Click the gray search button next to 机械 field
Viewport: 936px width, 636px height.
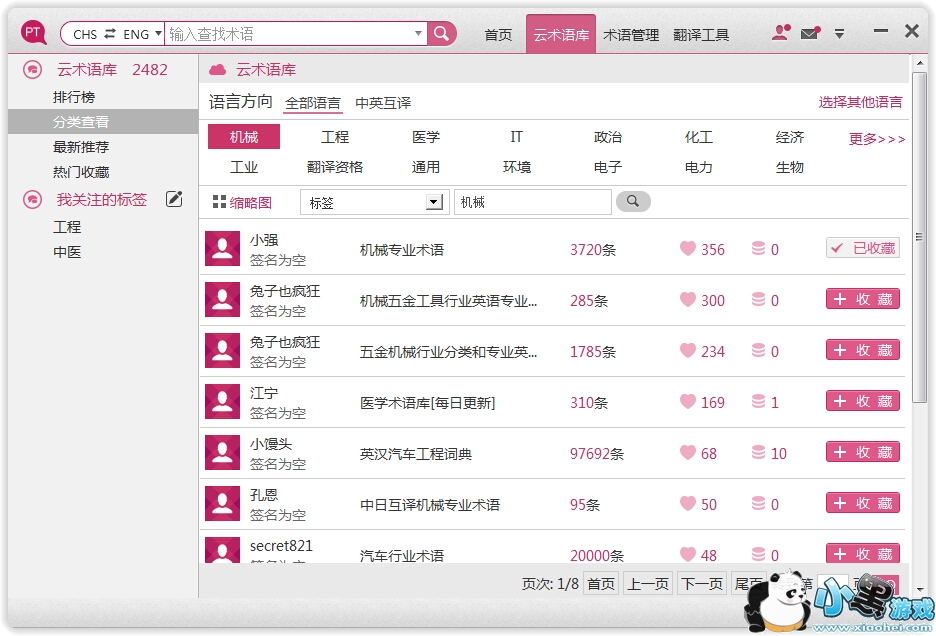[x=632, y=202]
